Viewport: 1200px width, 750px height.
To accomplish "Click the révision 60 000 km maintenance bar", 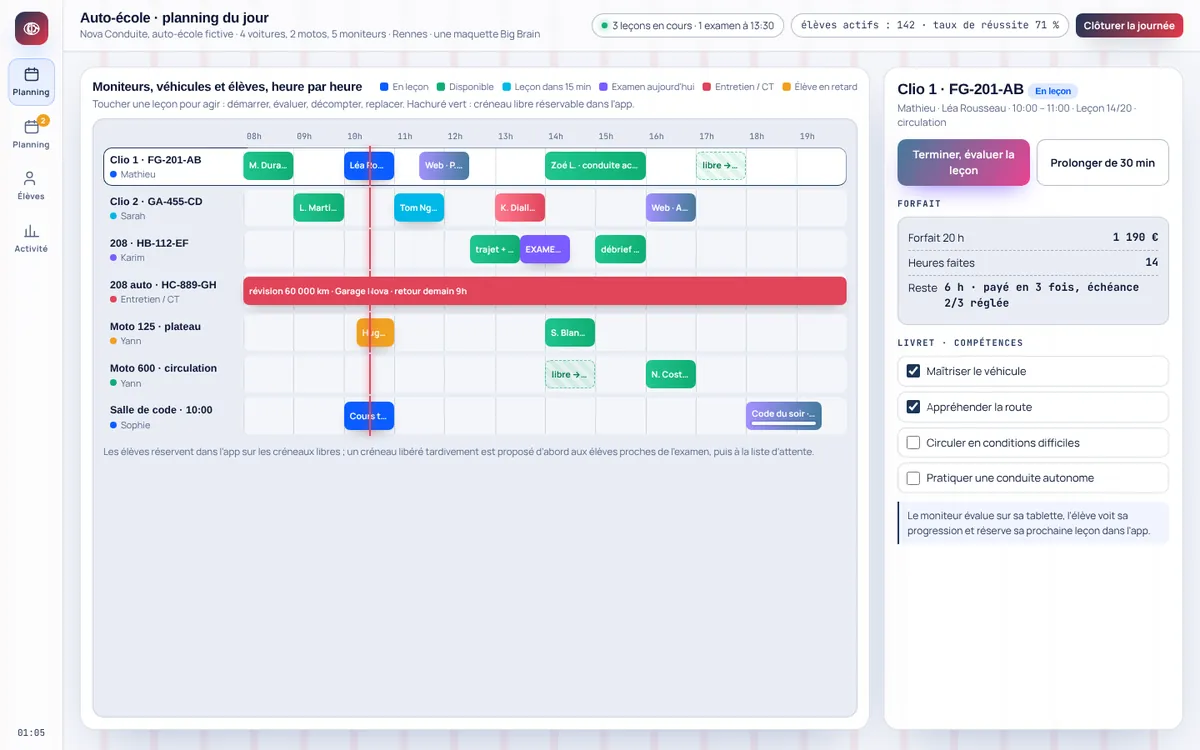I will point(545,291).
